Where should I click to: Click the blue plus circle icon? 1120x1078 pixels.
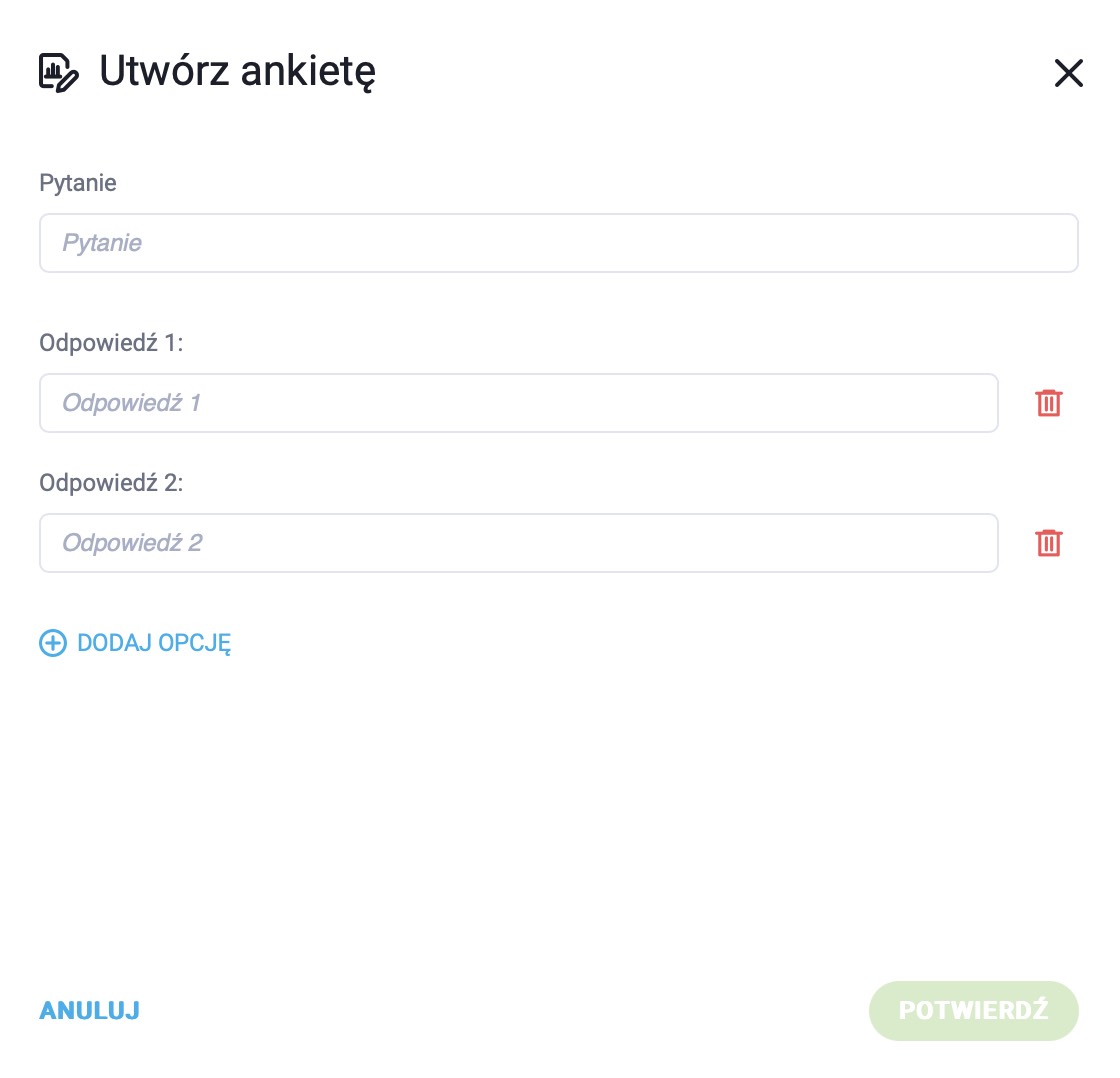[x=53, y=643]
